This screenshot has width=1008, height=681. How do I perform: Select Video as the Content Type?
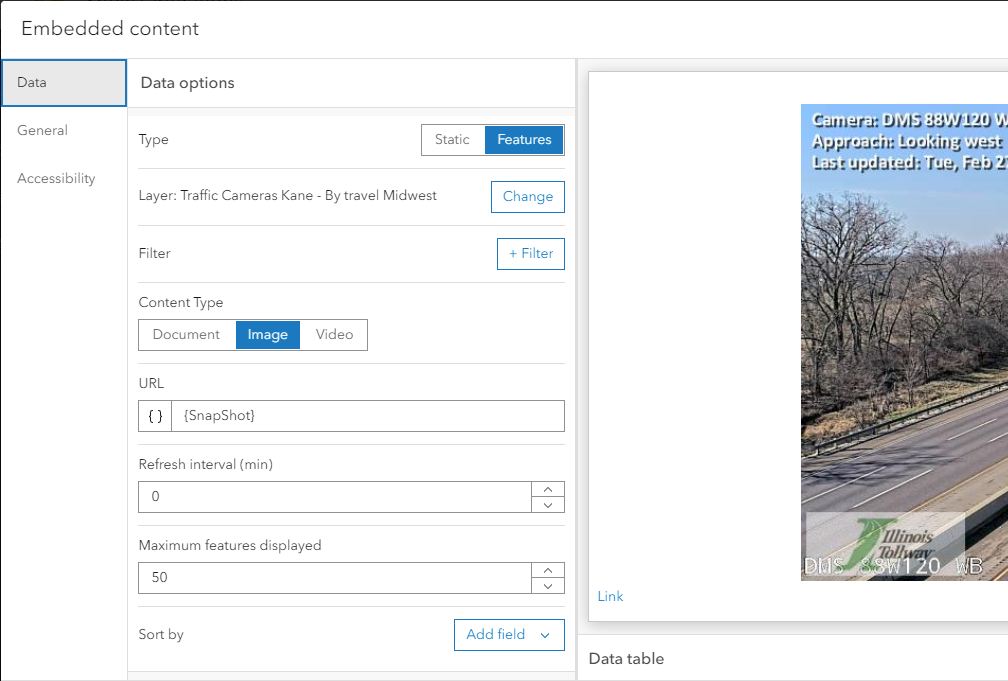[x=334, y=335]
